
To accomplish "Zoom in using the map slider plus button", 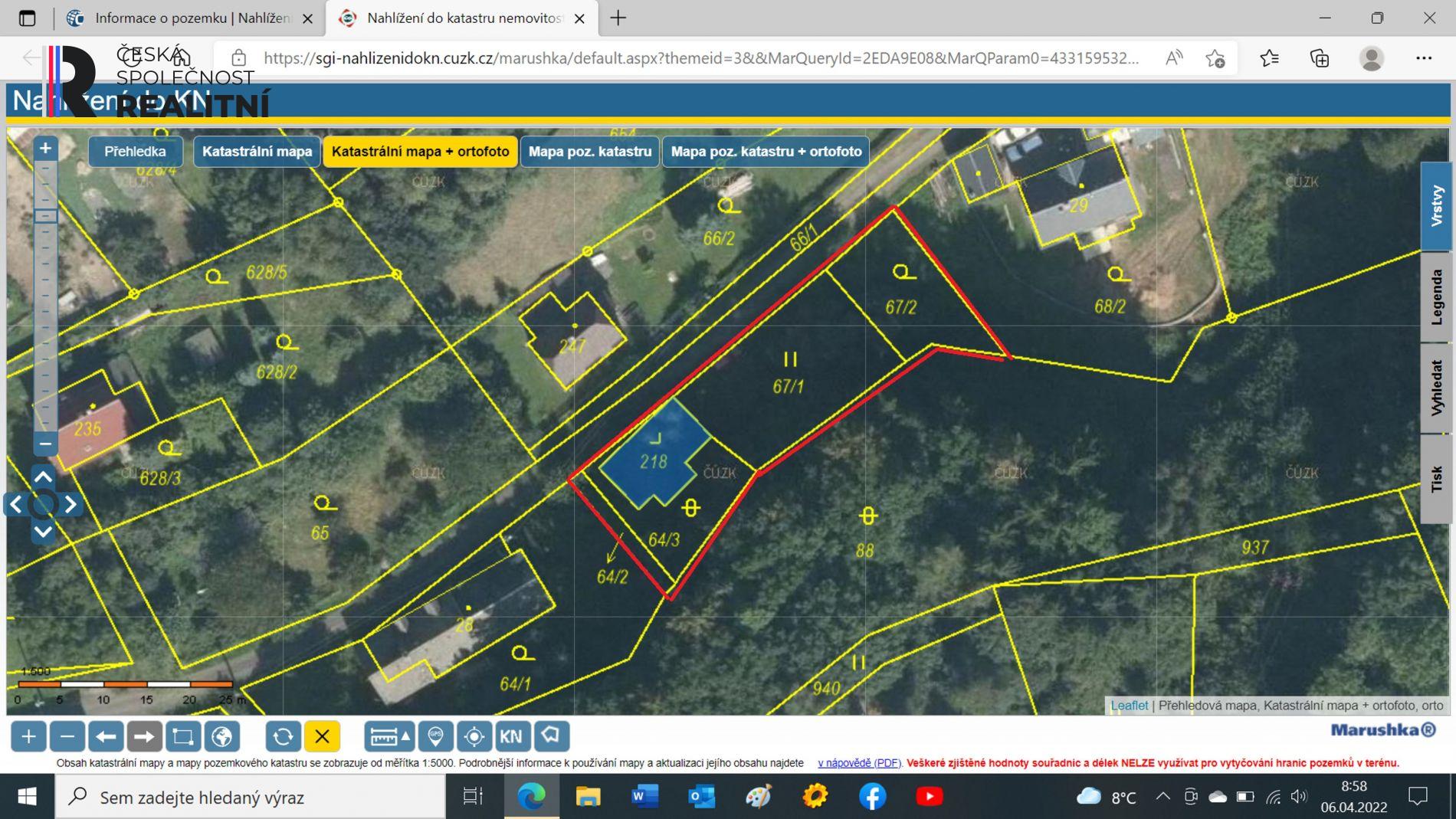I will pos(45,148).
